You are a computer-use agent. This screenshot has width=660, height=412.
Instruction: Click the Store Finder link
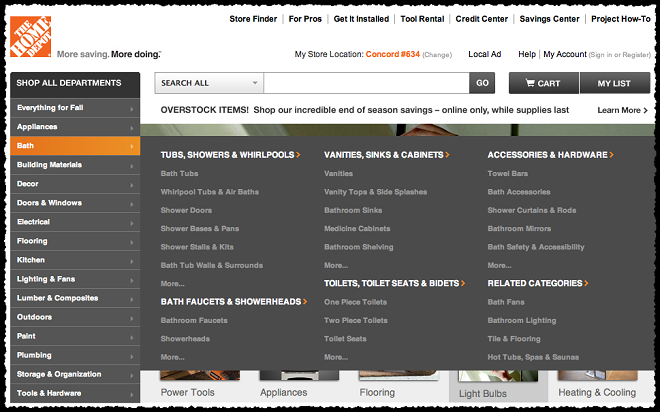coord(254,19)
